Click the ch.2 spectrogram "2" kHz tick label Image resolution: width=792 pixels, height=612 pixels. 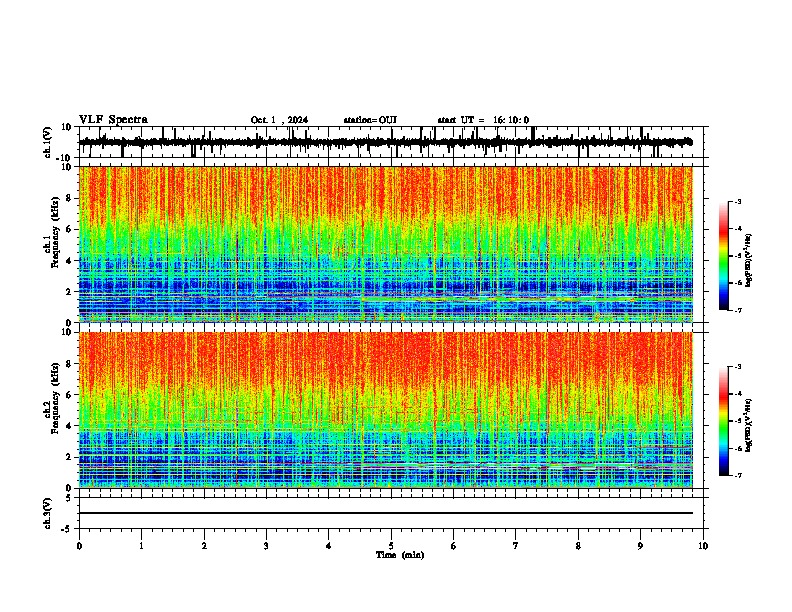(x=69, y=457)
